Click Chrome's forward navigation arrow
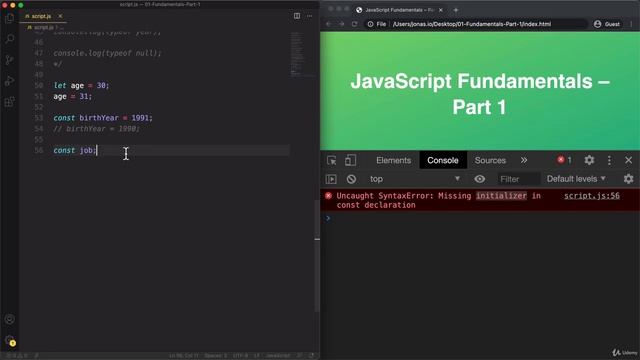This screenshot has height=360, width=640. tap(342, 24)
